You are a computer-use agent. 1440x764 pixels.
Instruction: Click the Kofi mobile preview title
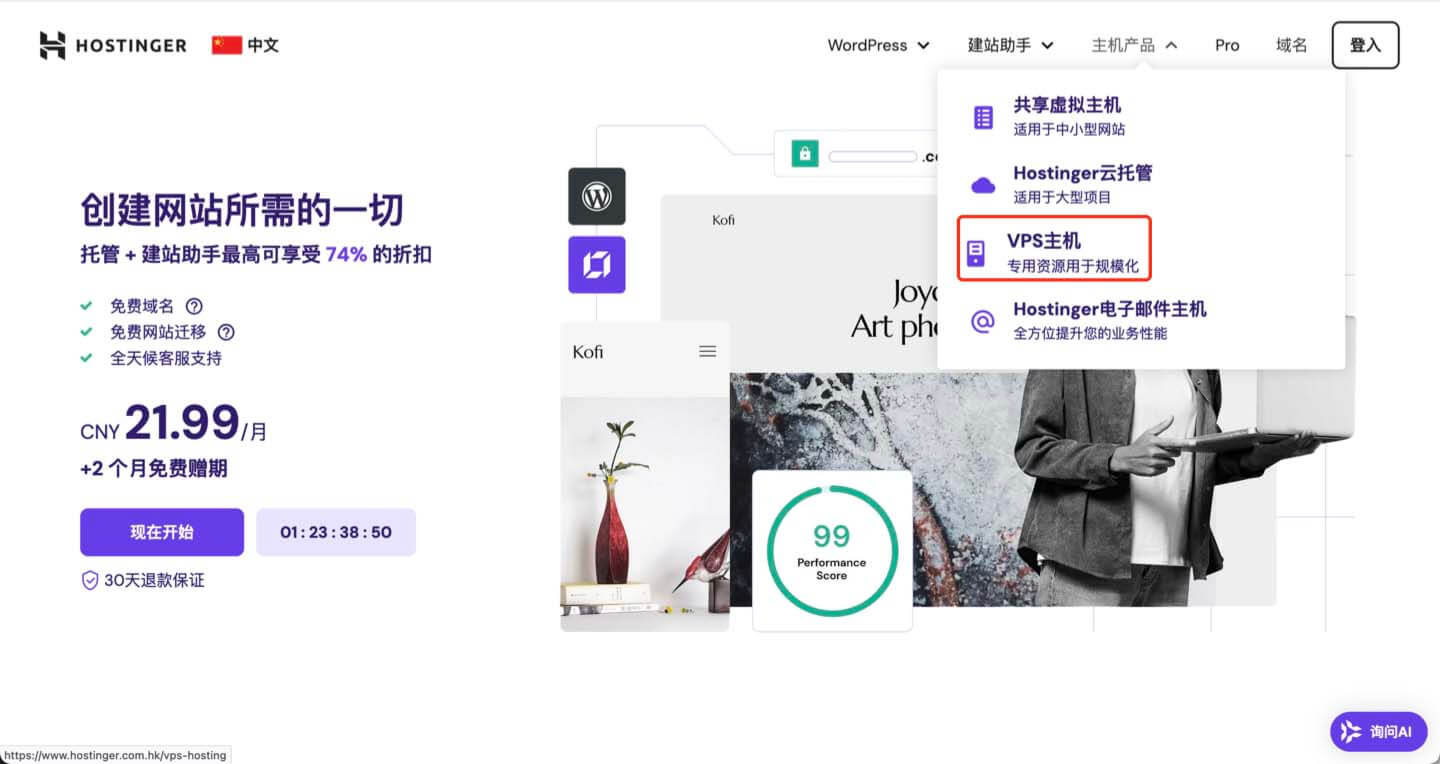[588, 352]
